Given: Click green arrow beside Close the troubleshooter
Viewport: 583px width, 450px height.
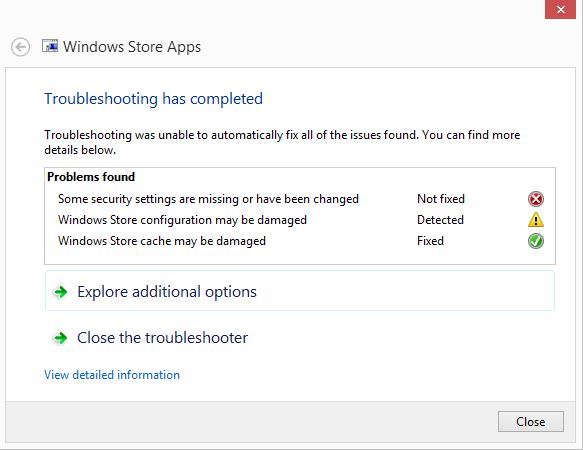Looking at the screenshot, I should 60,338.
